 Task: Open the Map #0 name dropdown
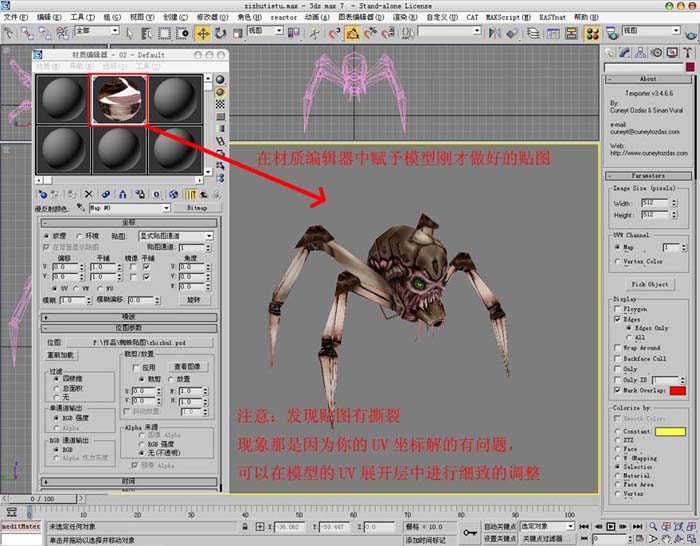pyautogui.click(x=130, y=208)
